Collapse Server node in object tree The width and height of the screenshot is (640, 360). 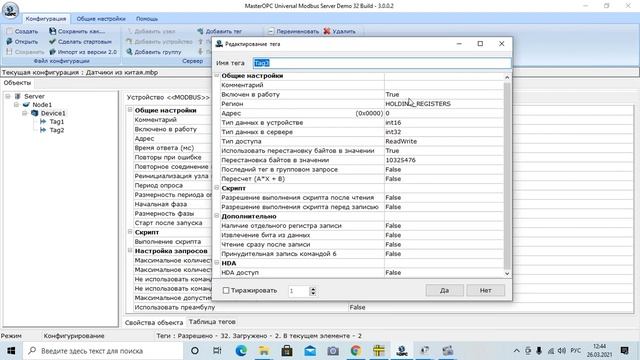(8, 96)
